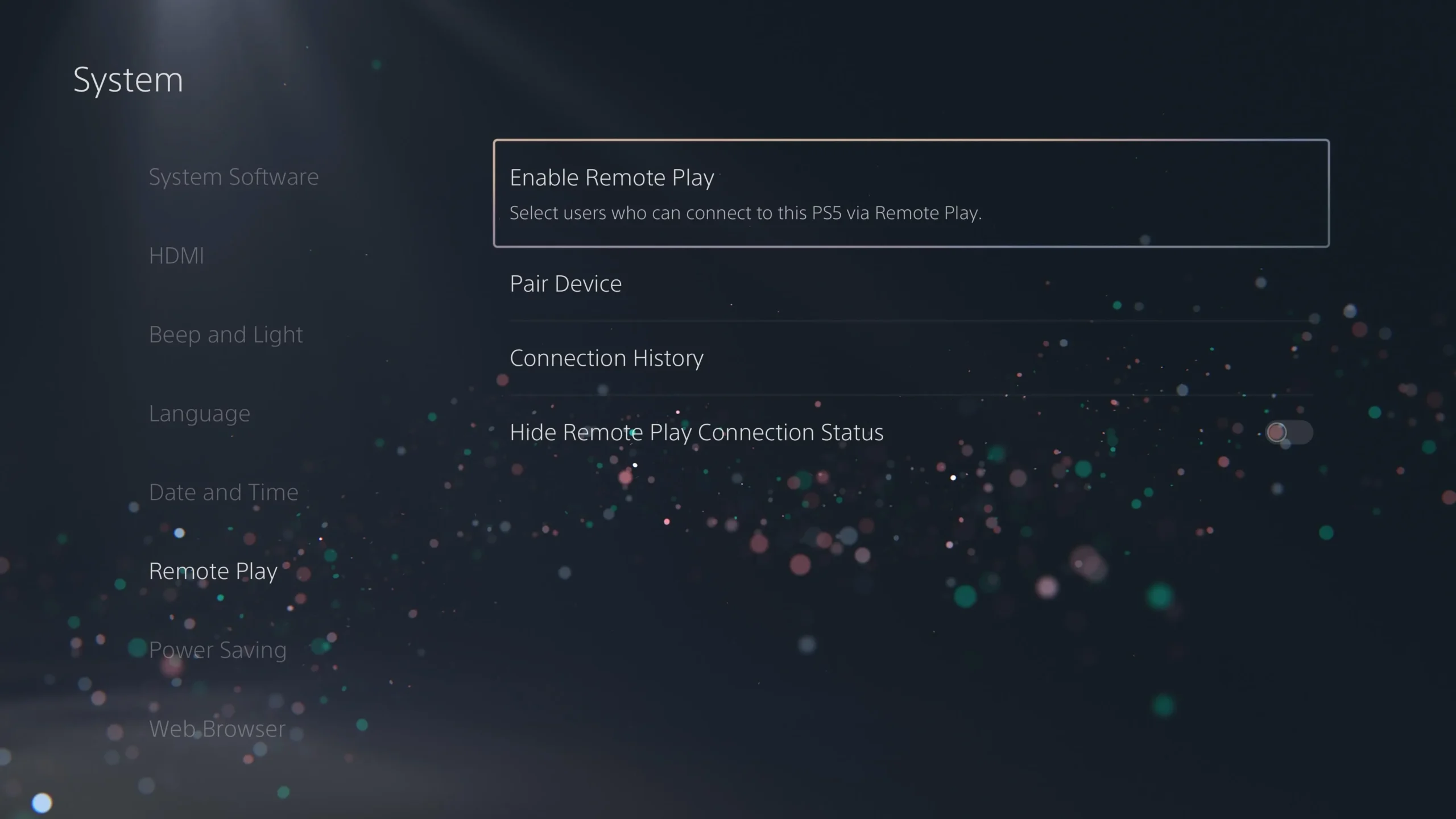Navigate to Power Saving settings

click(217, 648)
